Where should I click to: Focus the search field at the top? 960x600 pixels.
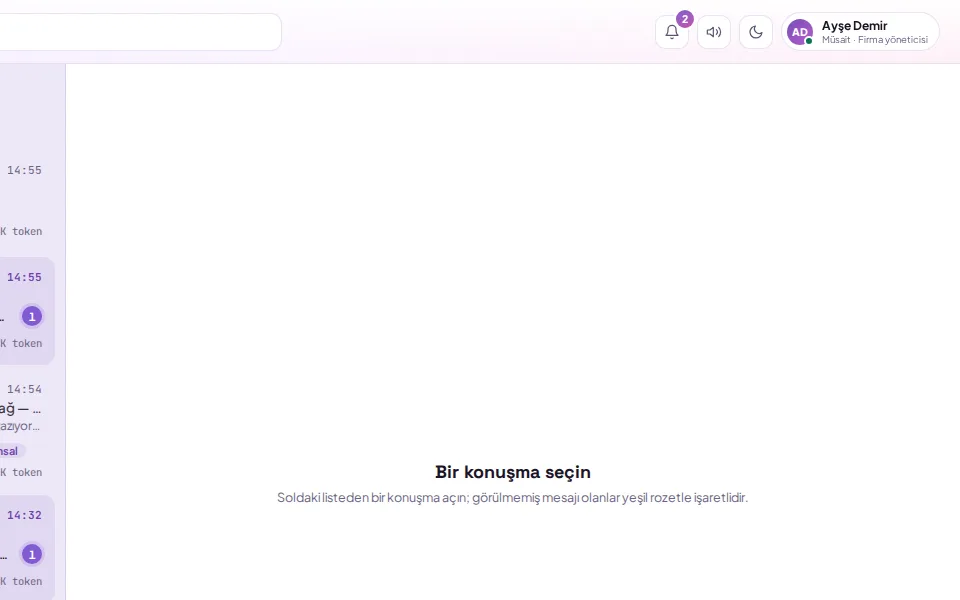pos(140,32)
